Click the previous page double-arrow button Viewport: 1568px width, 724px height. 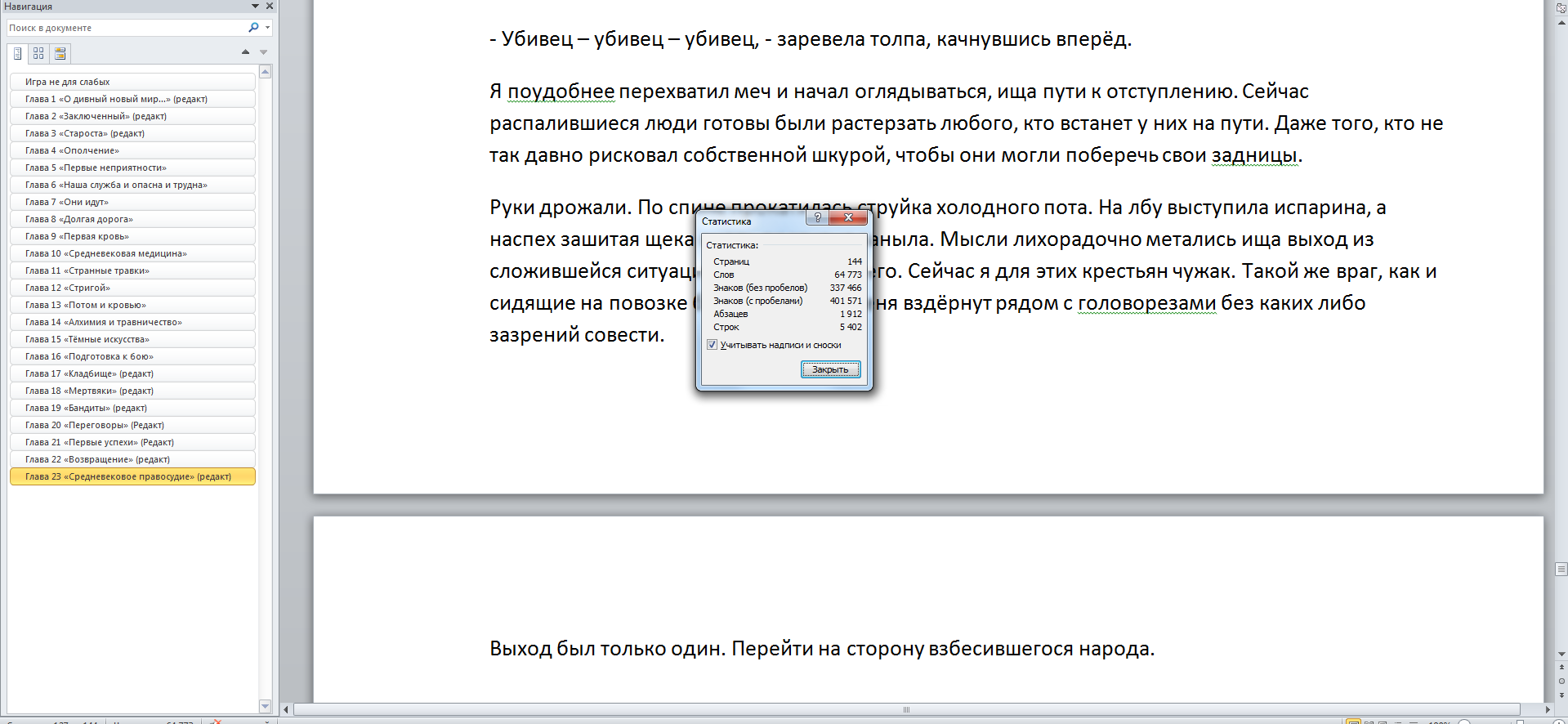(1561, 668)
